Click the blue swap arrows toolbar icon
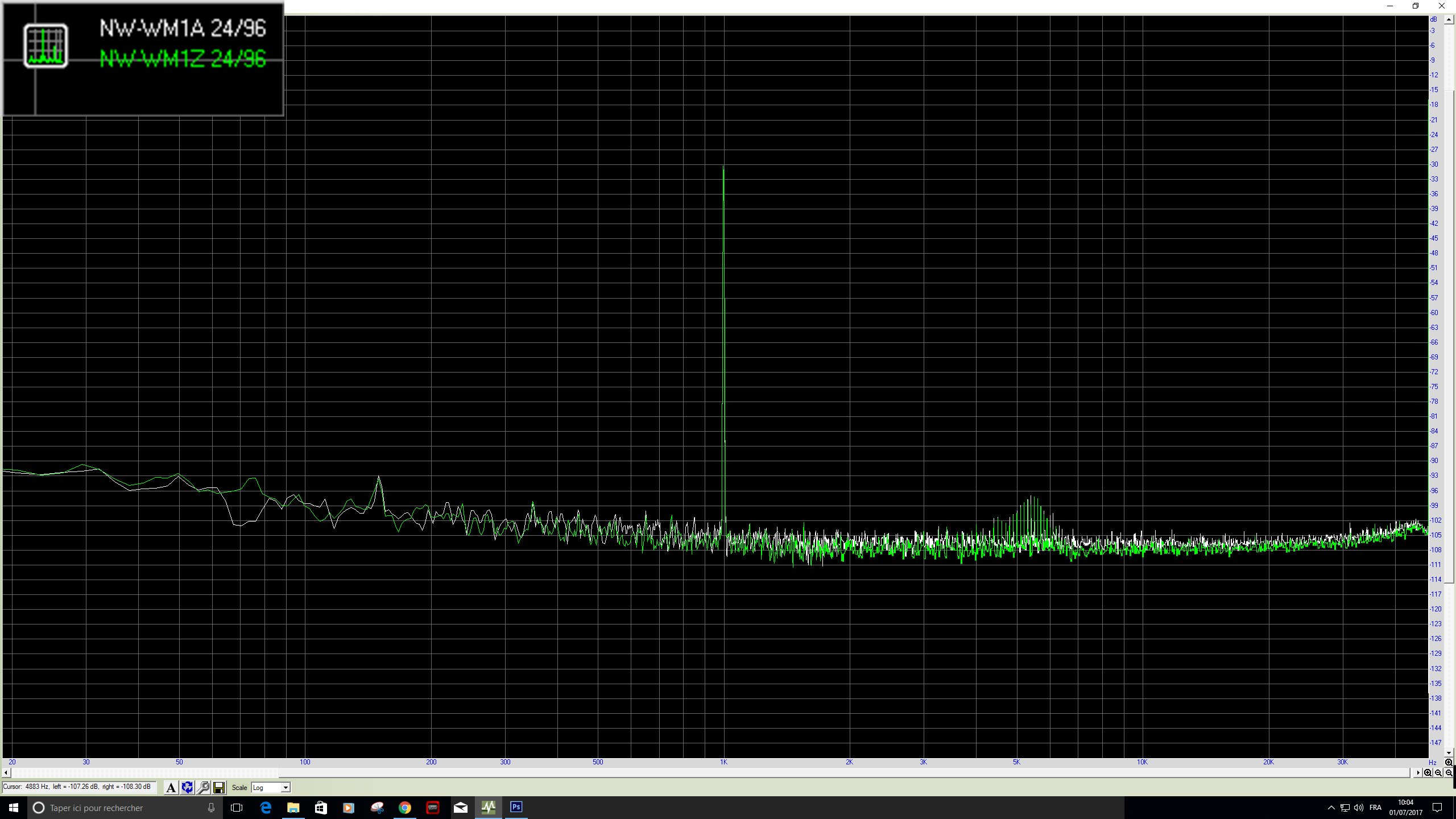Viewport: 1456px width, 819px height. pyautogui.click(x=187, y=788)
